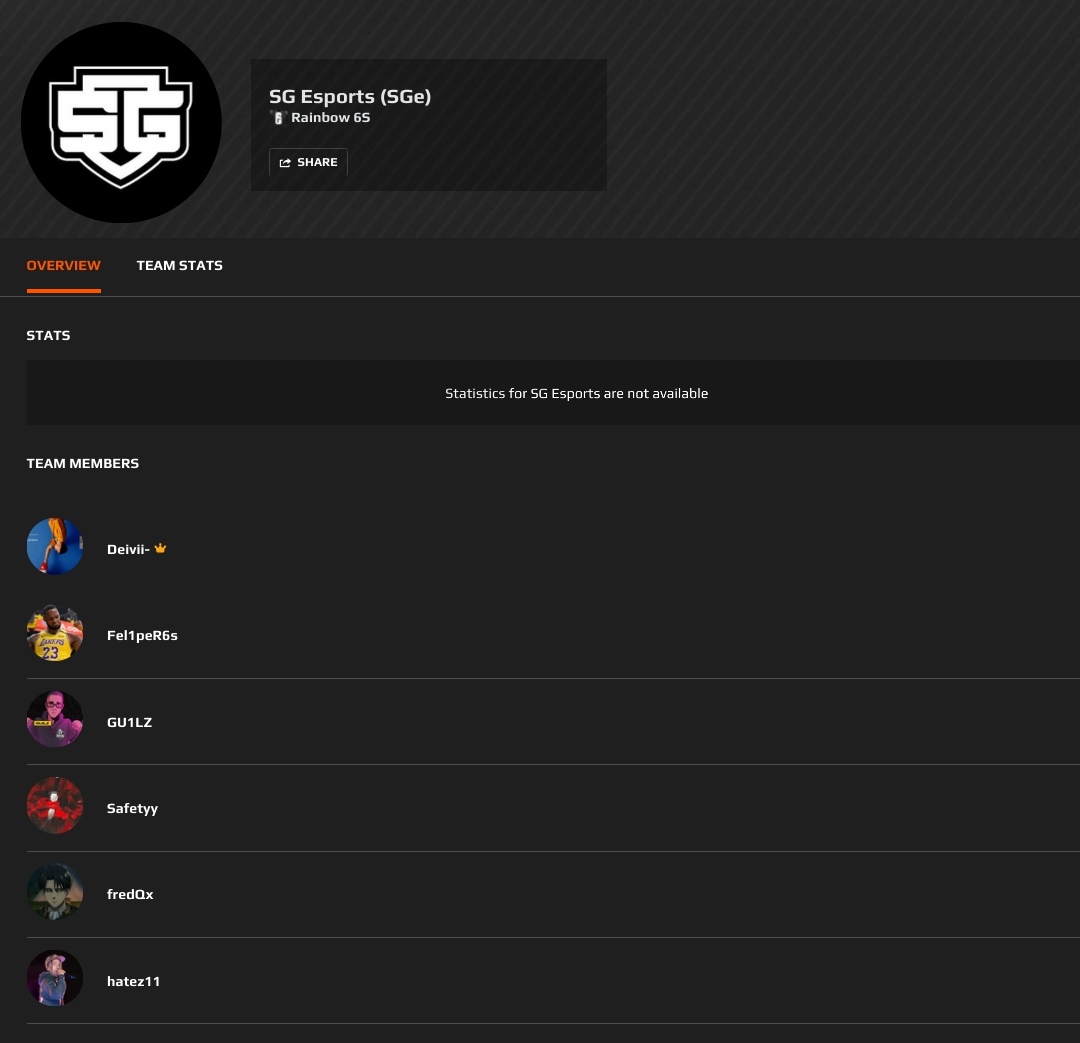This screenshot has width=1080, height=1043.
Task: Click the share arrow icon
Action: coord(284,163)
